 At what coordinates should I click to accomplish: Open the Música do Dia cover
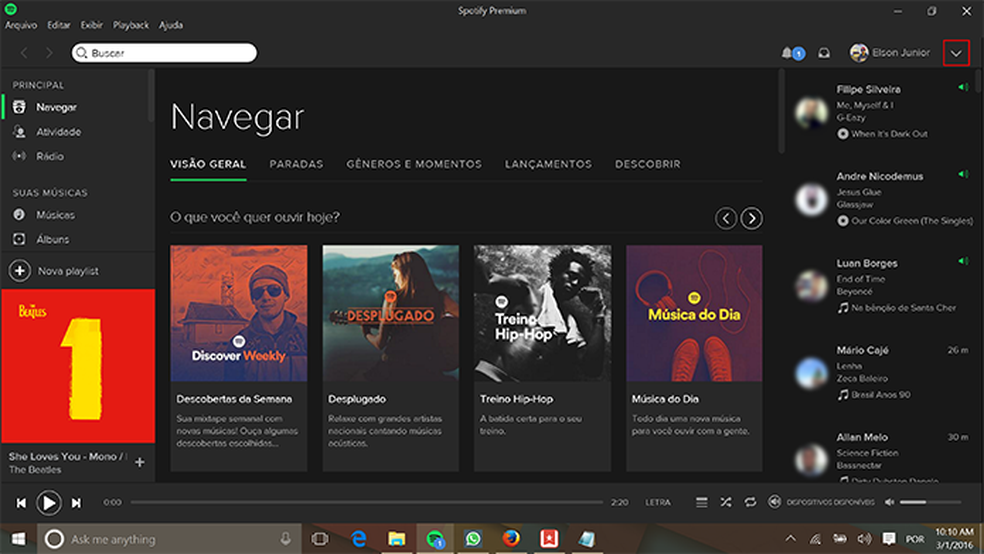click(694, 313)
